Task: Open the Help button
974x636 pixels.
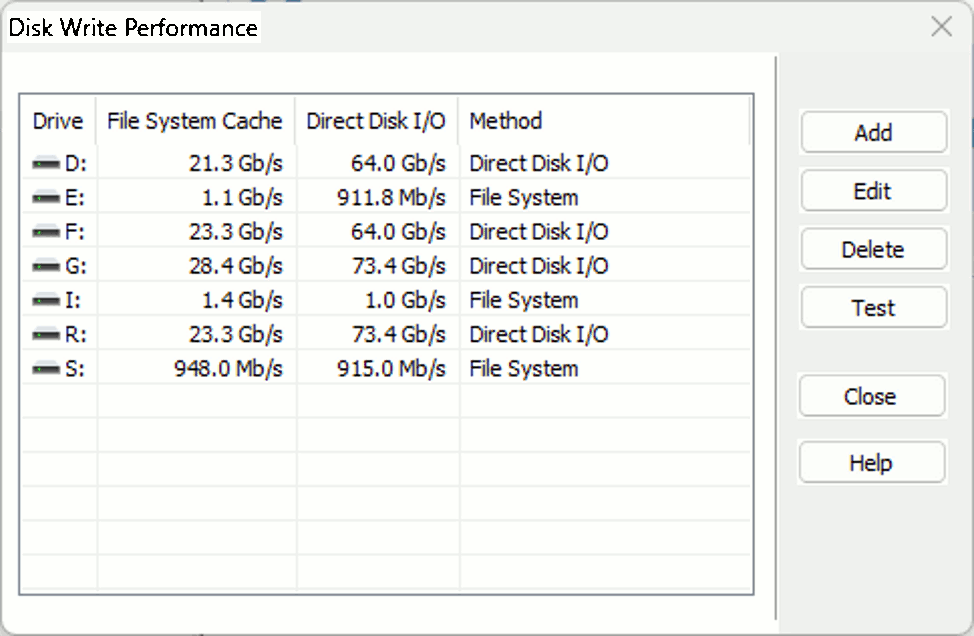Action: coord(872,462)
